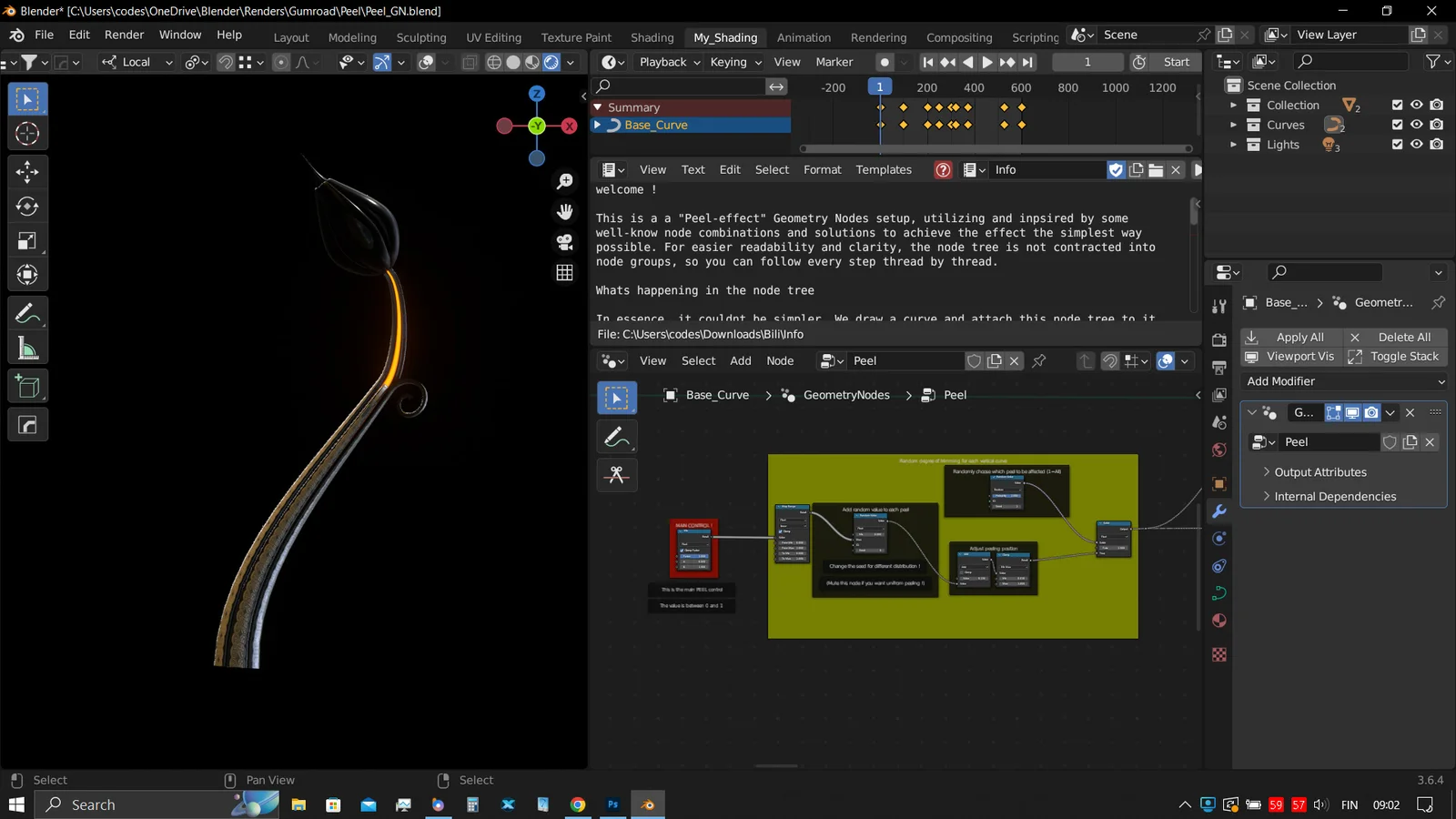The width and height of the screenshot is (1456, 819).
Task: Click the current frame slider showing 1
Action: [1087, 62]
